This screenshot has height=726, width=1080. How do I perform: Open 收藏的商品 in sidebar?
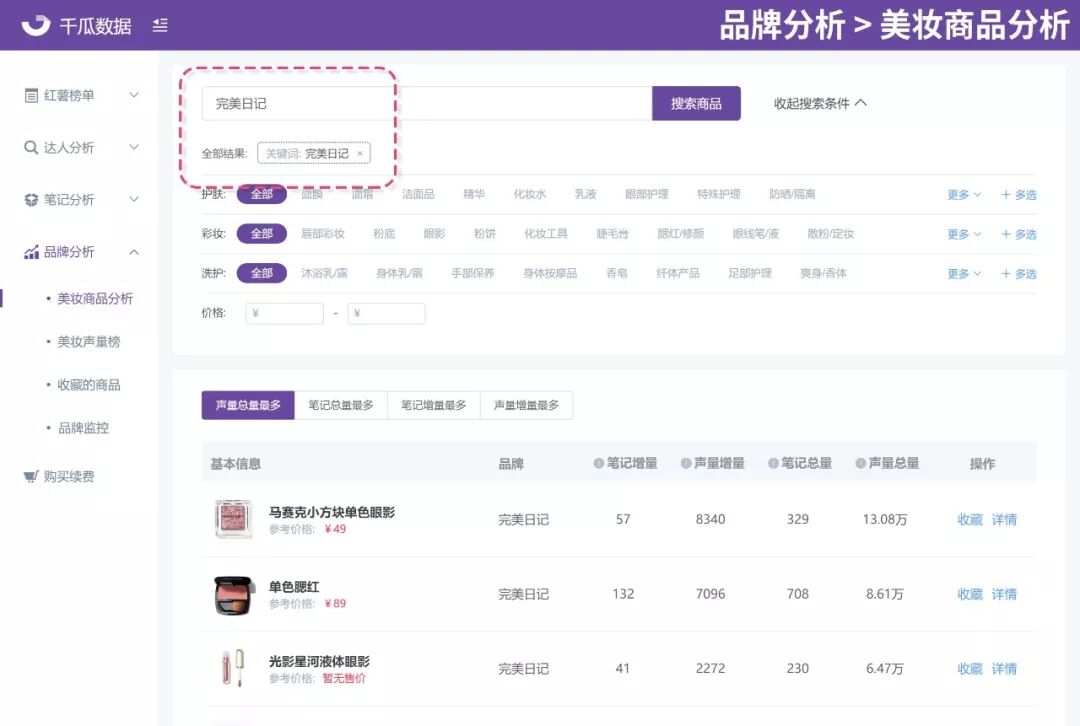pos(89,384)
